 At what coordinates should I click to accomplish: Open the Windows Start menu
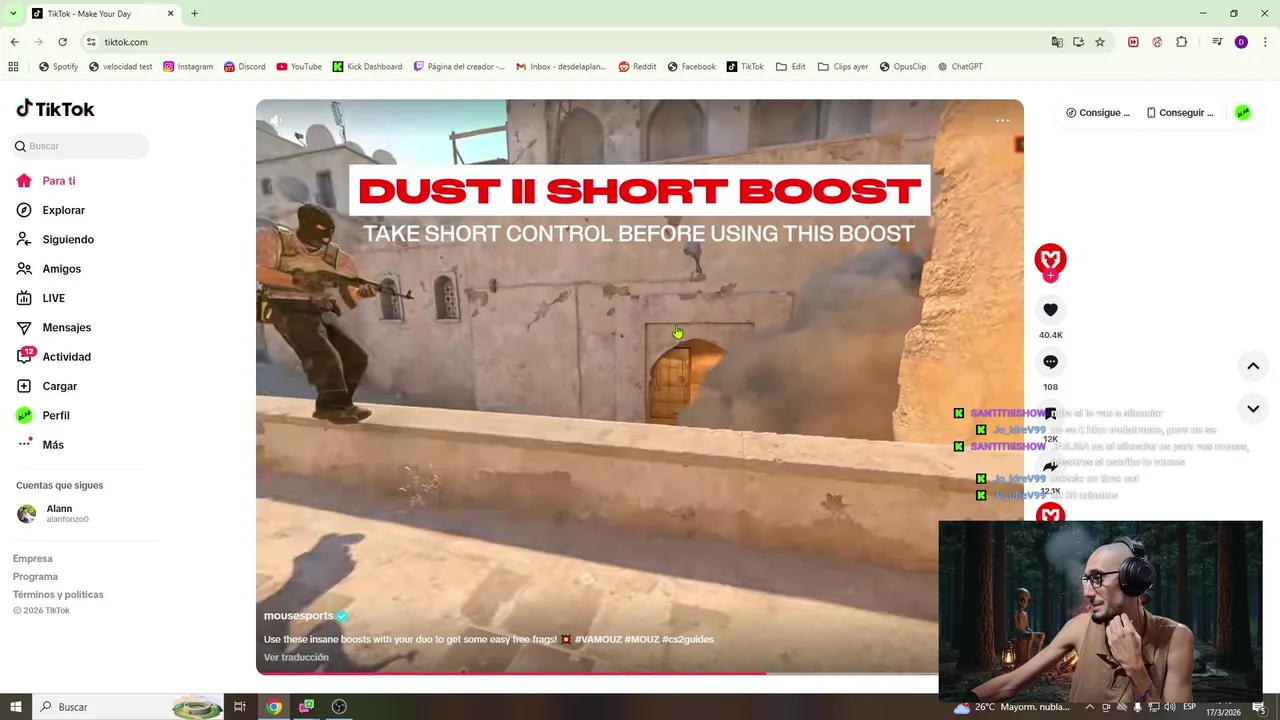pyautogui.click(x=16, y=707)
